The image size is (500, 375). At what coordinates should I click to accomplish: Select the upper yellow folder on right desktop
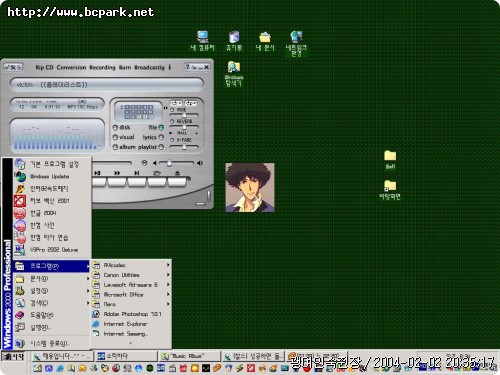(x=390, y=160)
